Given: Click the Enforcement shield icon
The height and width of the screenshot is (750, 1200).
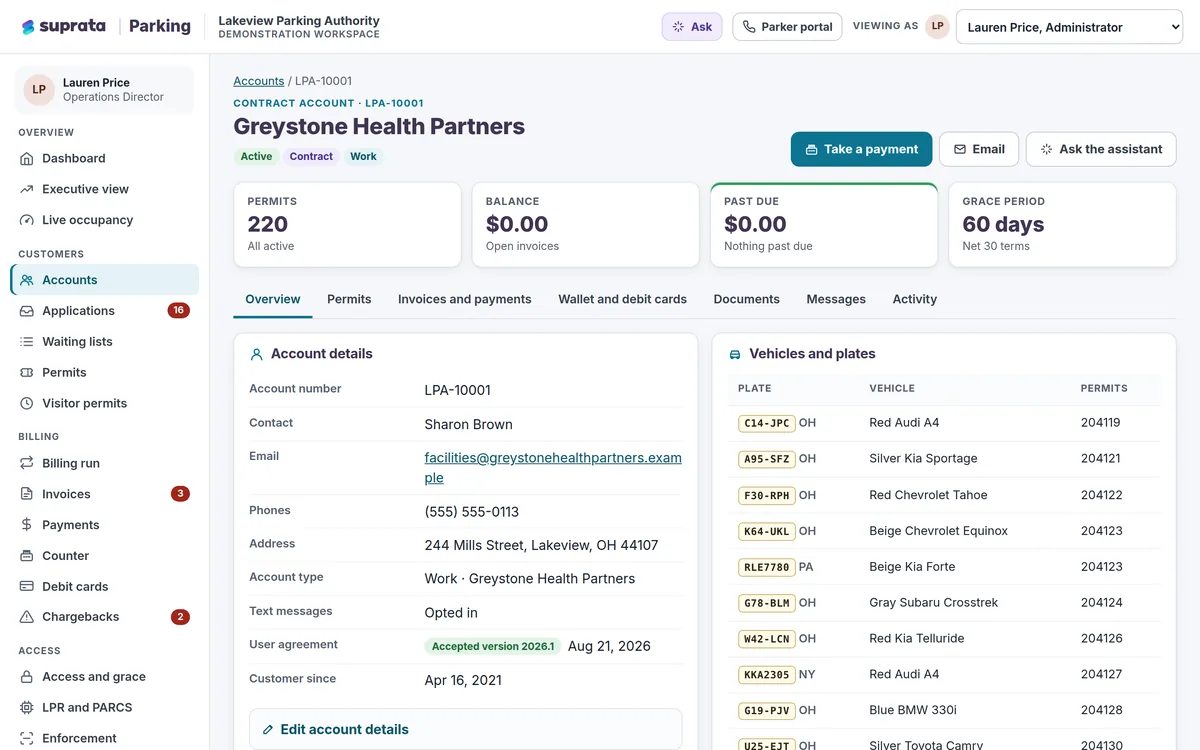Looking at the screenshot, I should (27, 739).
